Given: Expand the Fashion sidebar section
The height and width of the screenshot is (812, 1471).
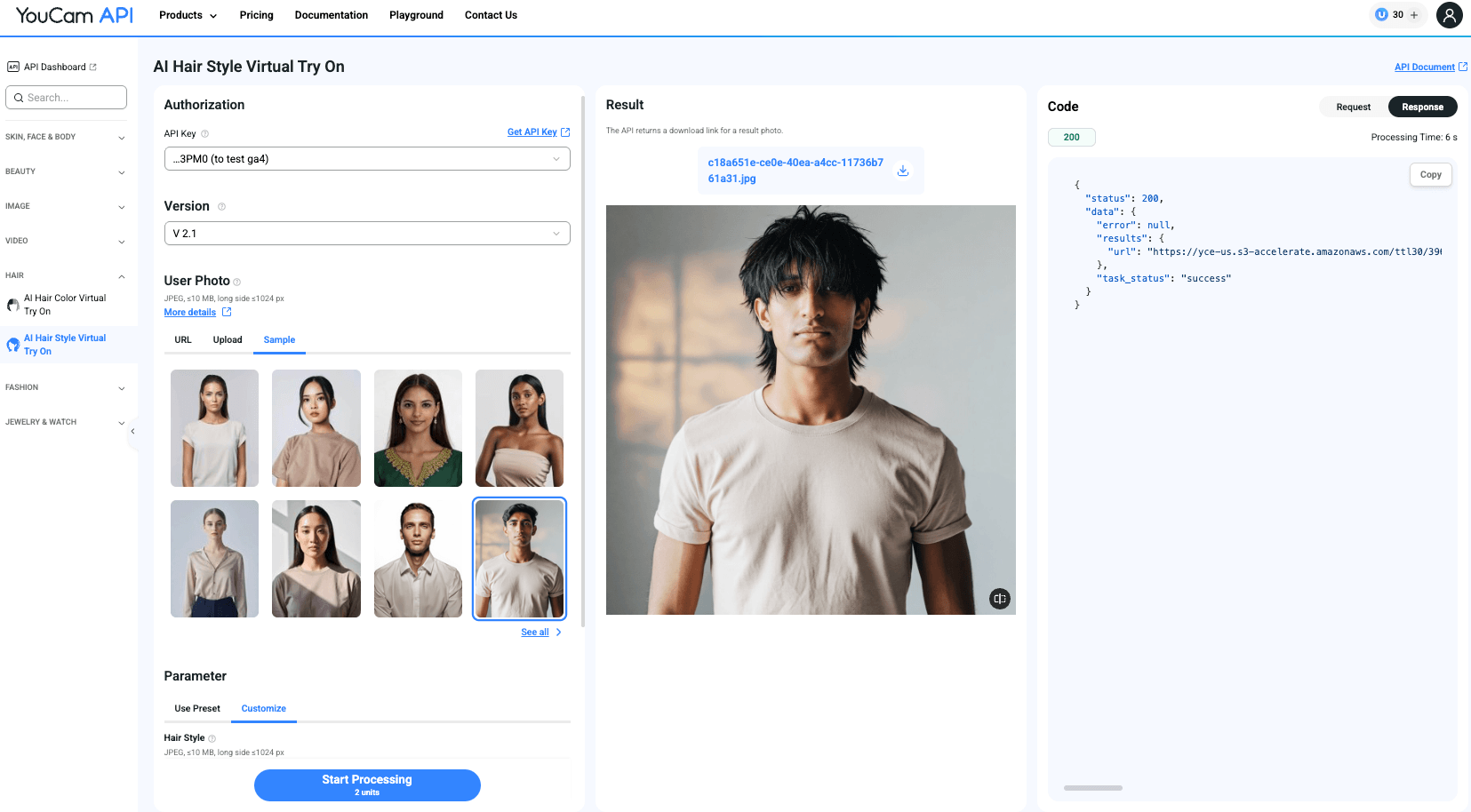Looking at the screenshot, I should tap(66, 387).
